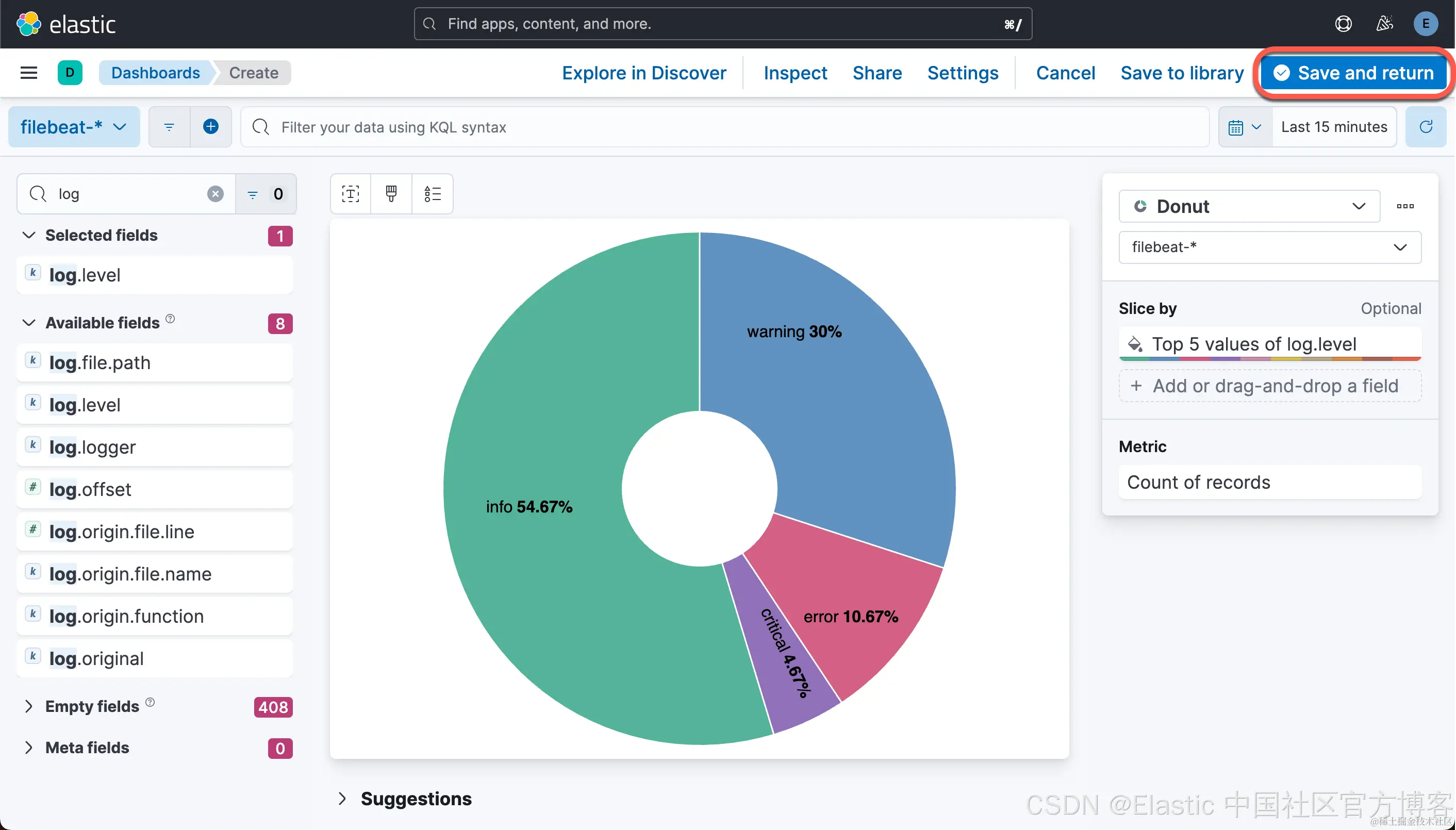
Task: Click the add filter plus icon
Action: coord(210,127)
